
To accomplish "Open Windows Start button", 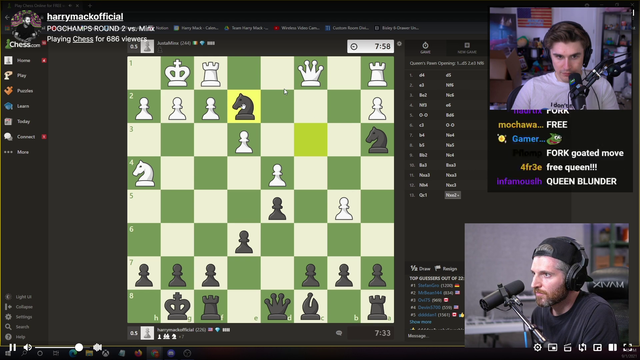I will tap(8, 353).
